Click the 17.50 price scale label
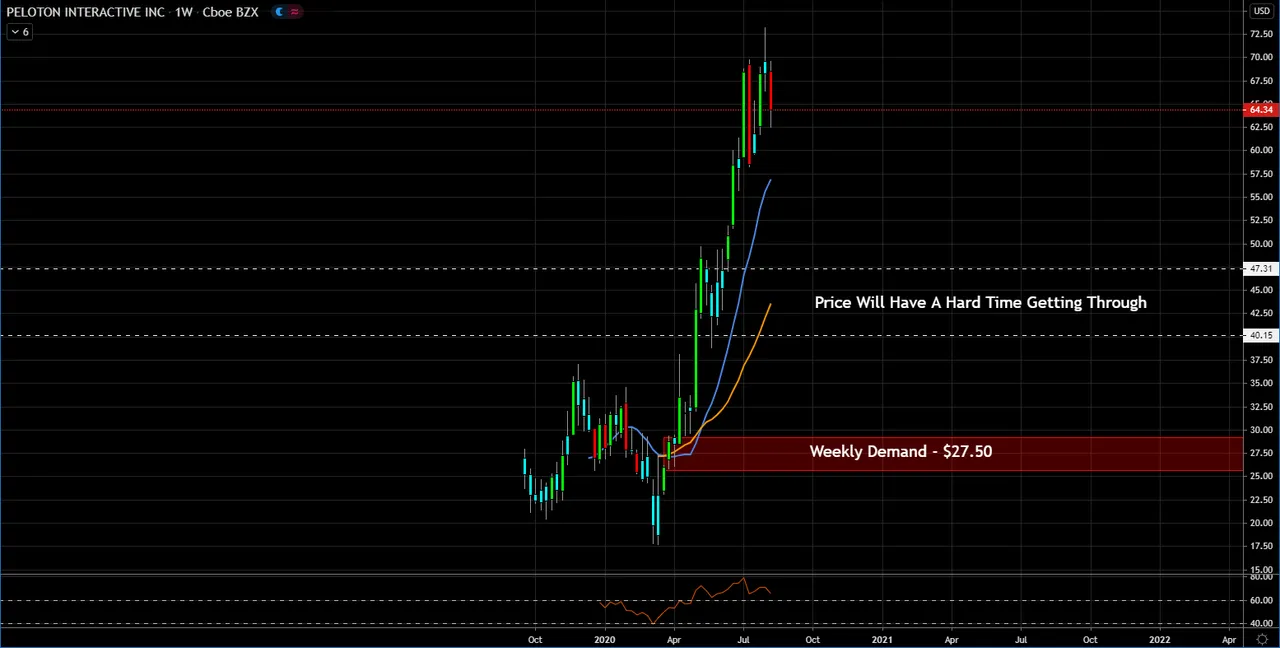 point(1261,547)
